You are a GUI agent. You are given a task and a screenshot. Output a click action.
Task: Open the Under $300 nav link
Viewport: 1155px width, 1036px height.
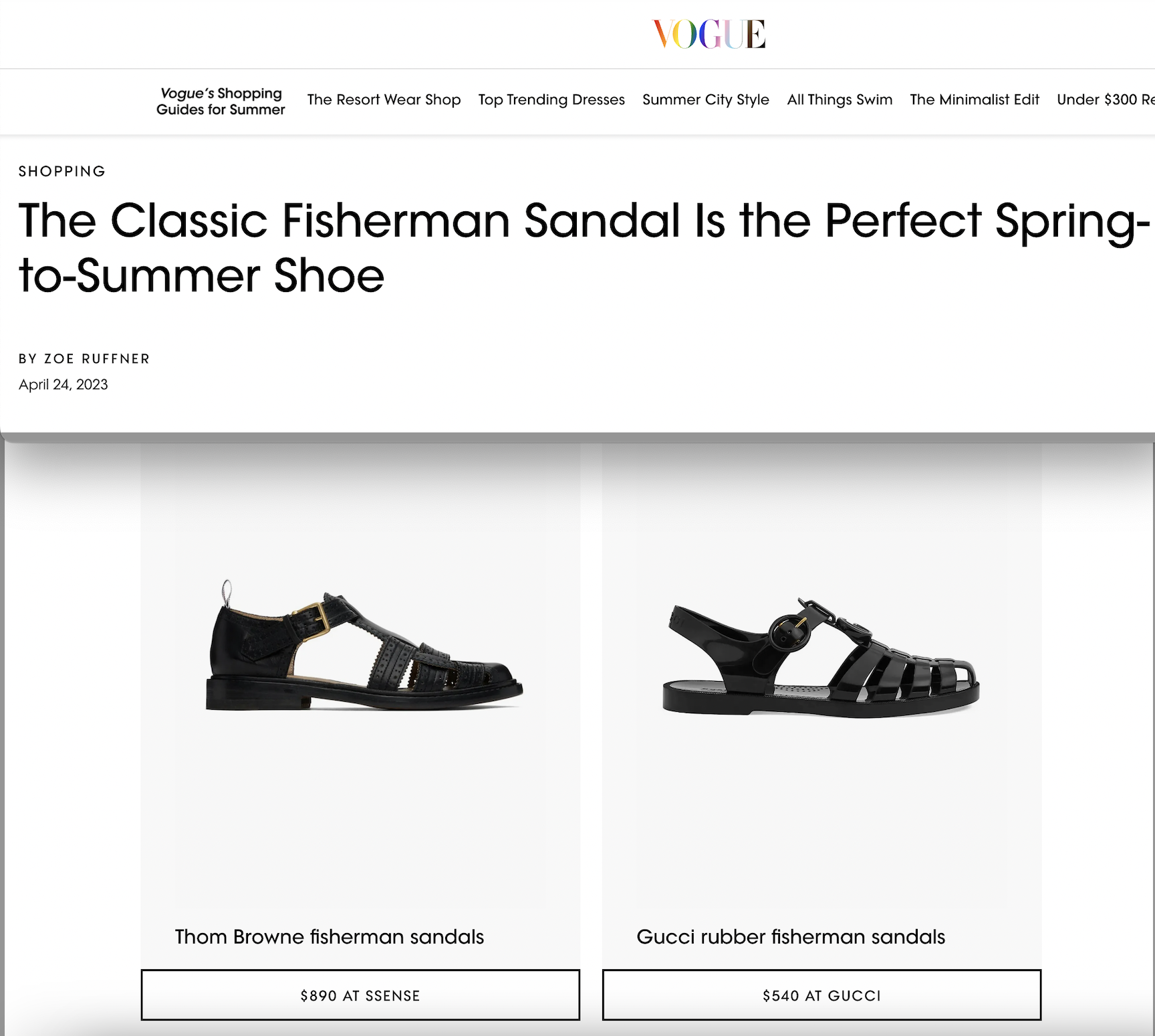click(x=1106, y=100)
